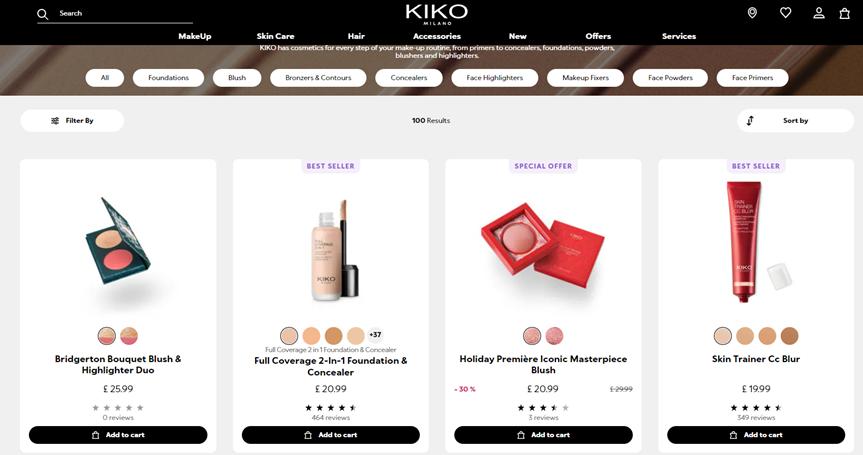Click the Bridgerton Bouquet Blush product image

118,241
